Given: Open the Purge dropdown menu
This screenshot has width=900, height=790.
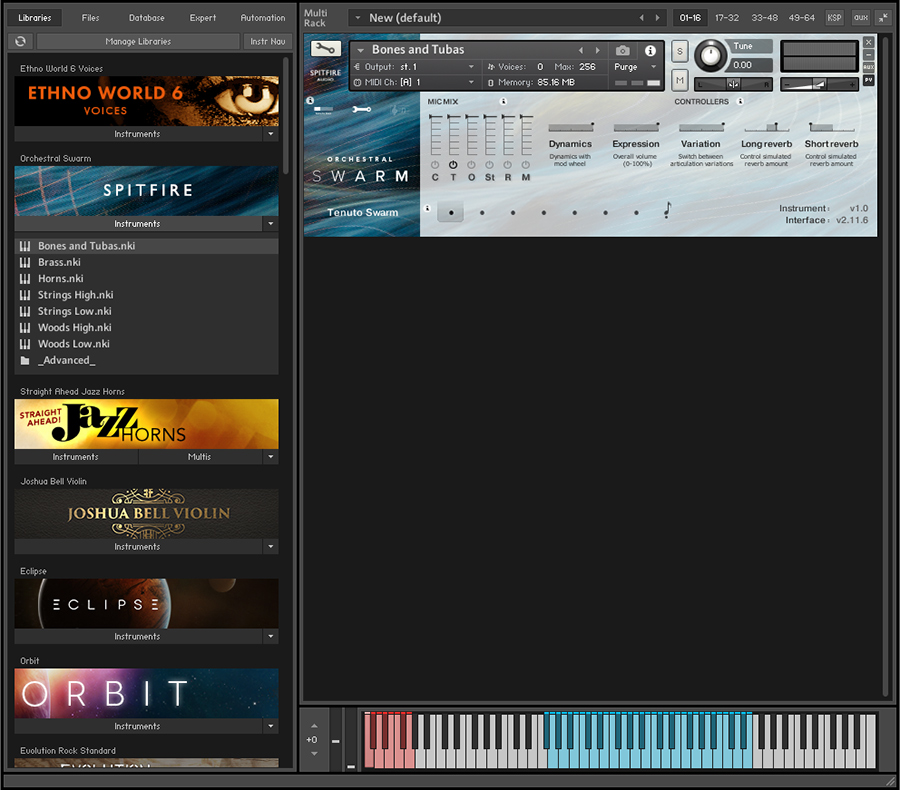Looking at the screenshot, I should coord(634,67).
